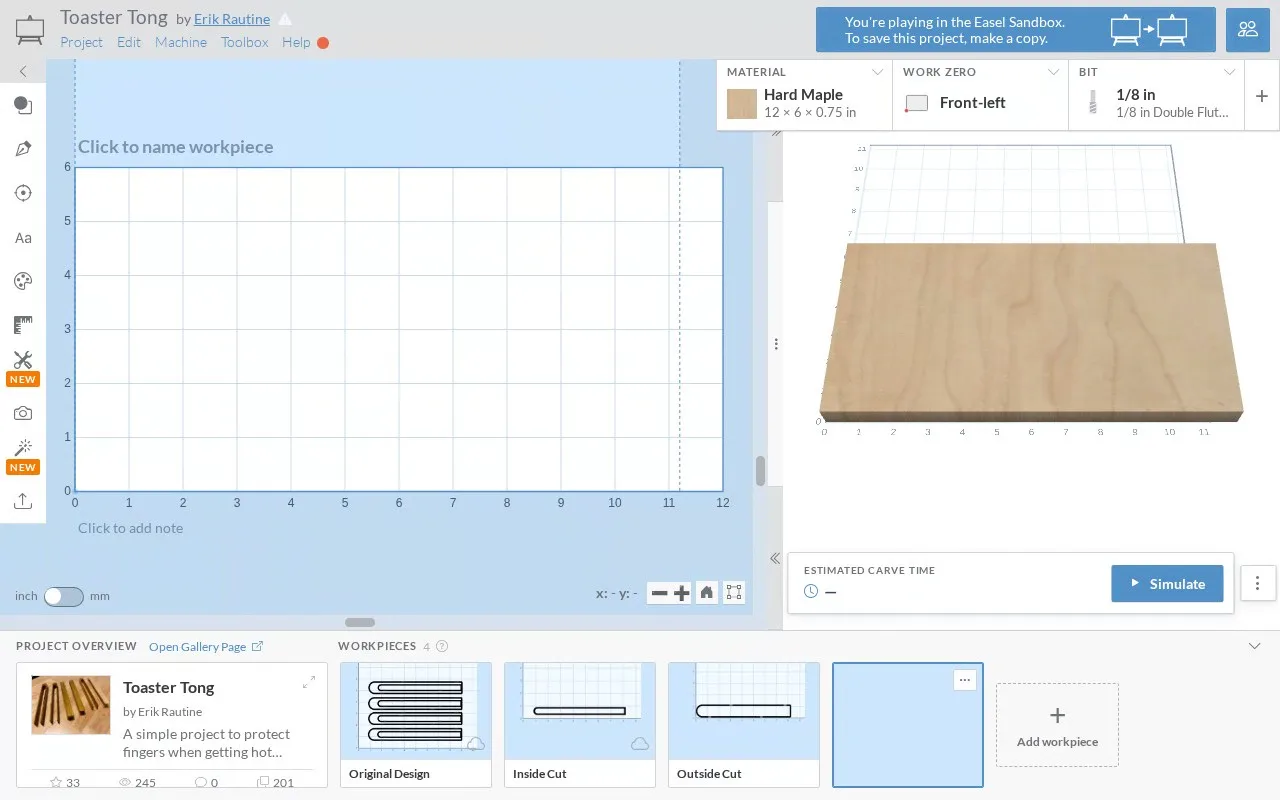Collapse the left tool sidebar arrow
The height and width of the screenshot is (800, 1280).
[x=23, y=72]
